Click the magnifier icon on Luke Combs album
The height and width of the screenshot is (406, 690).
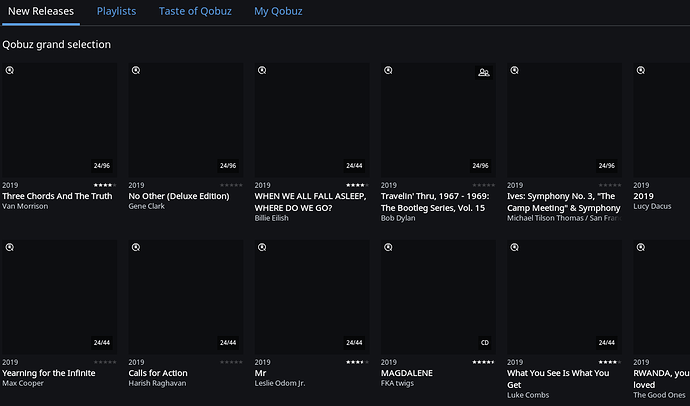click(514, 247)
